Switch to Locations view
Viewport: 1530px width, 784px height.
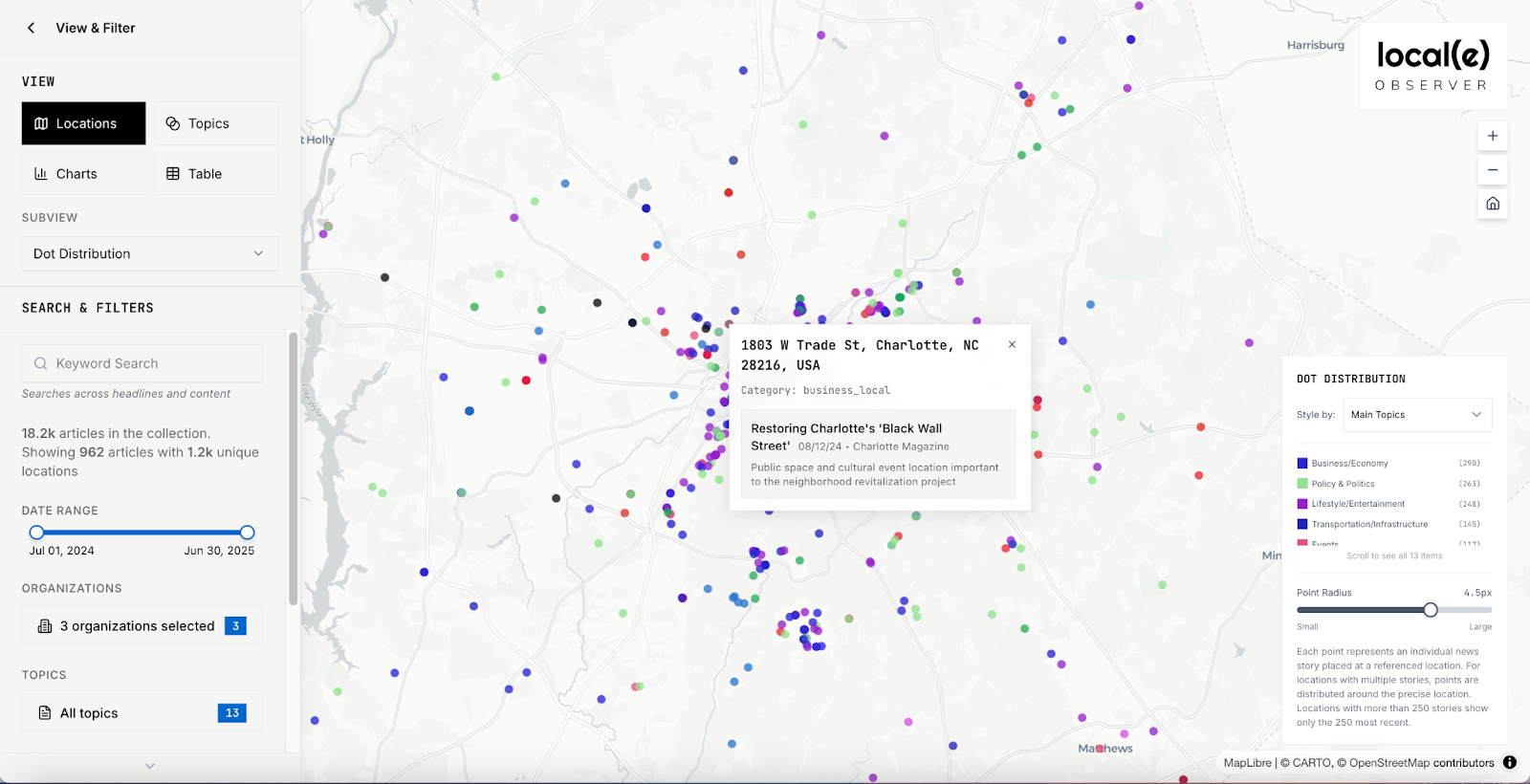(84, 123)
